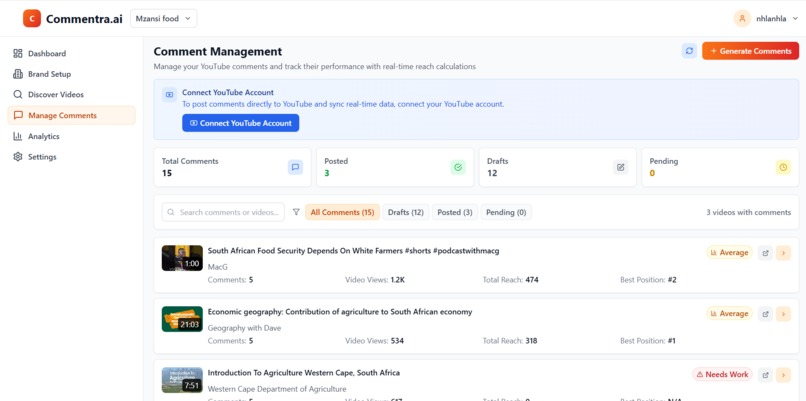Click the Commentra.ai logo icon
Viewport: 806px width, 401px height.
[x=32, y=19]
